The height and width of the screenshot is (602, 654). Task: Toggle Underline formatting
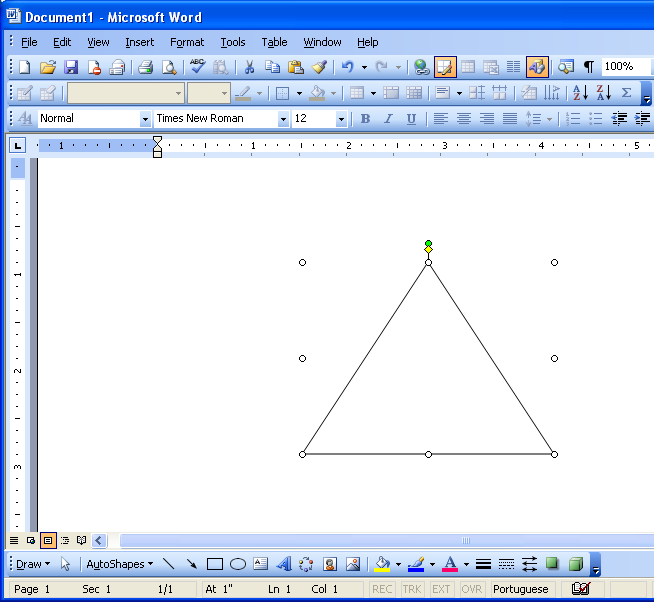(411, 119)
